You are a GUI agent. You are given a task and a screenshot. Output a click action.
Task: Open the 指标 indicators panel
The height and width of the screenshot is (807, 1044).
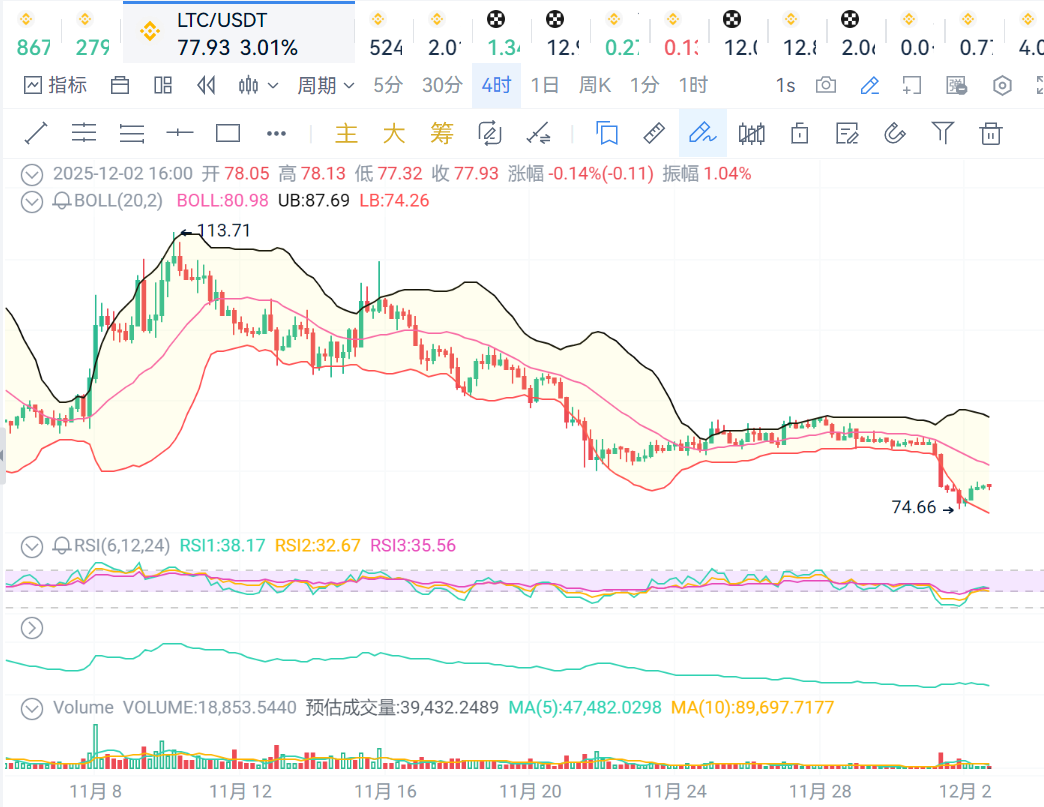(55, 86)
